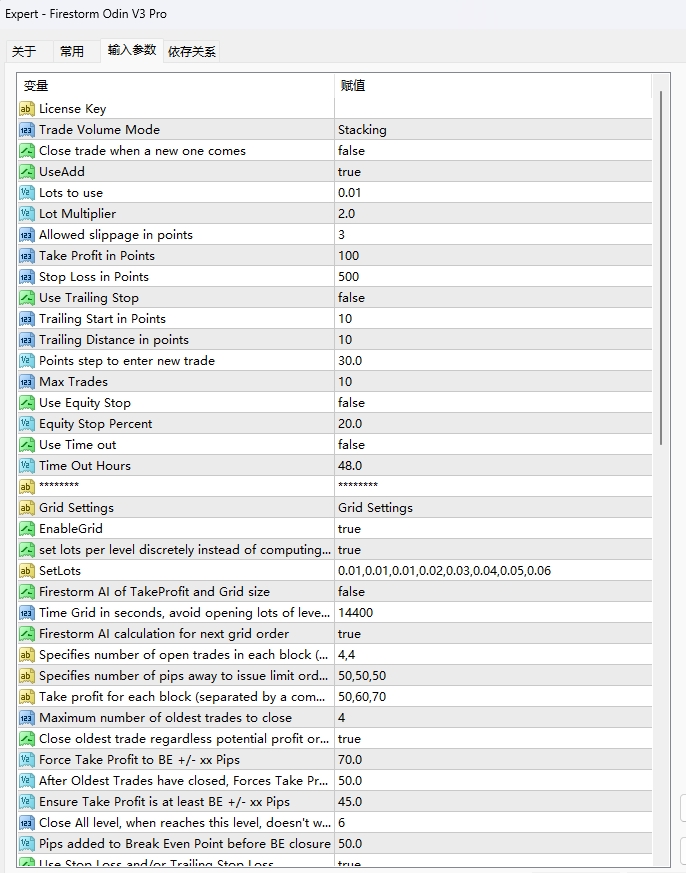Click the Points step to enter icon
The image size is (686, 873).
[27, 361]
